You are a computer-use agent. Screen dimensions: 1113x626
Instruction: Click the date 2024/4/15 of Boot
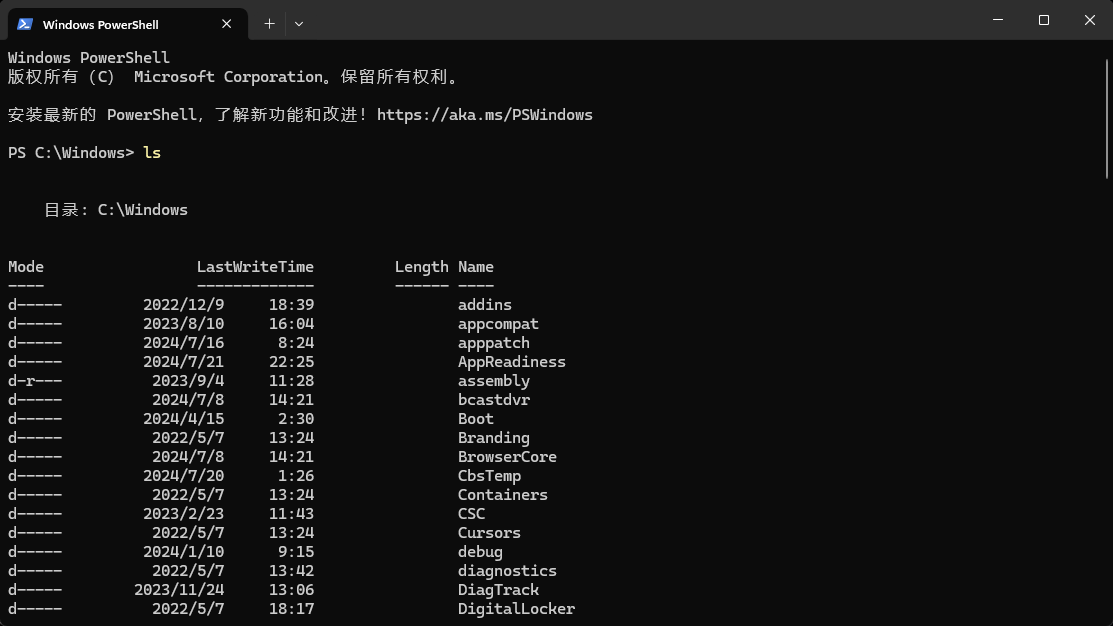[184, 419]
